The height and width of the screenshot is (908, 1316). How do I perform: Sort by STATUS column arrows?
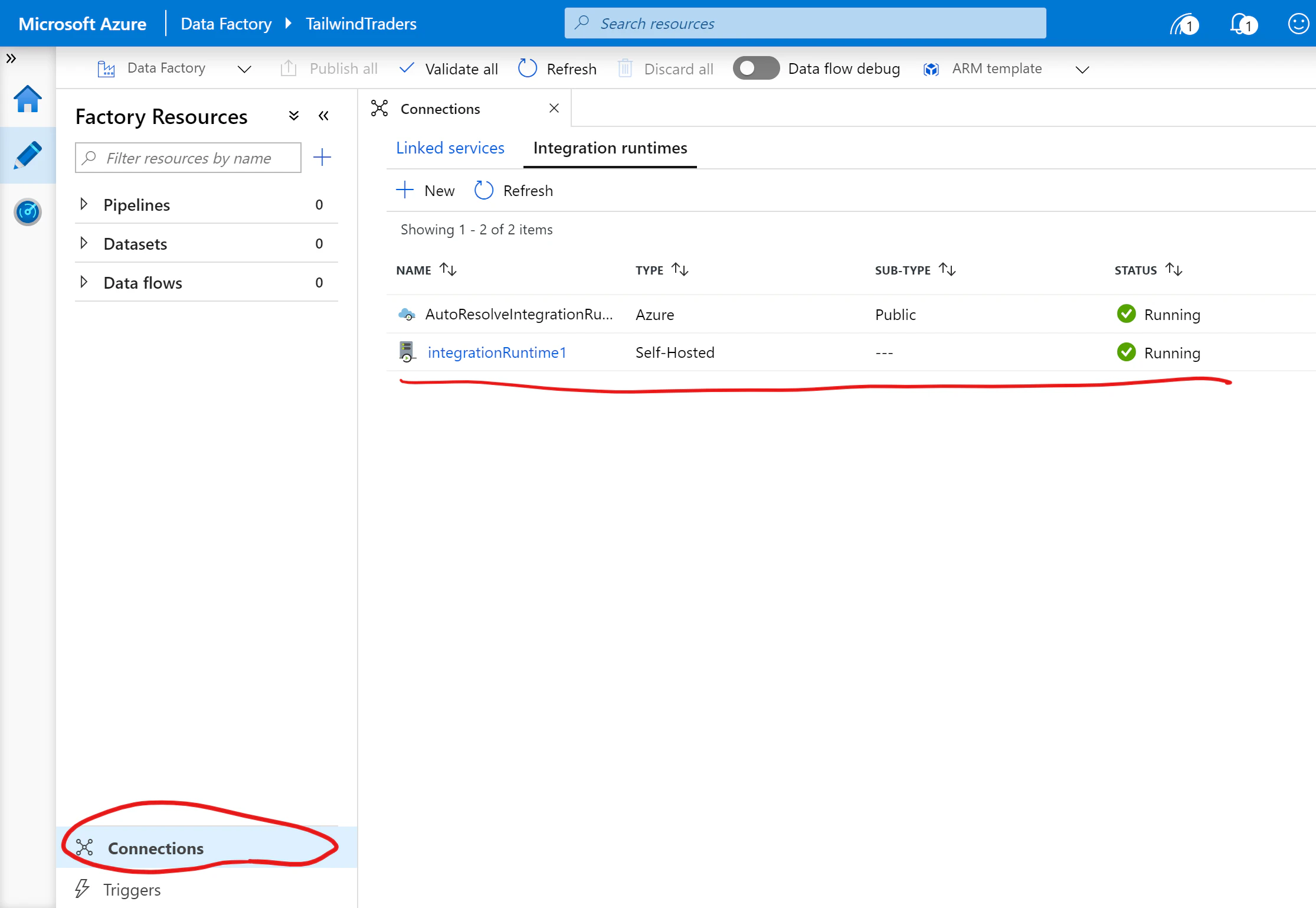coord(1174,270)
